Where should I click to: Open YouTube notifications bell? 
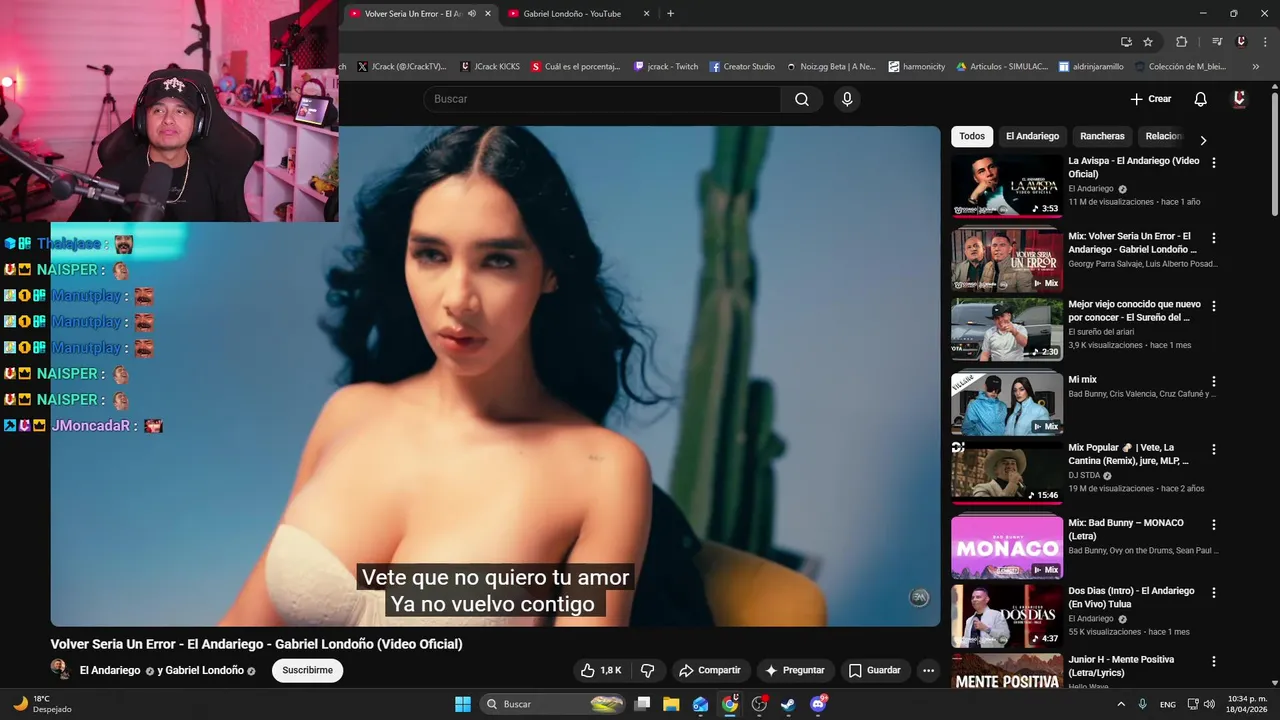click(1200, 99)
